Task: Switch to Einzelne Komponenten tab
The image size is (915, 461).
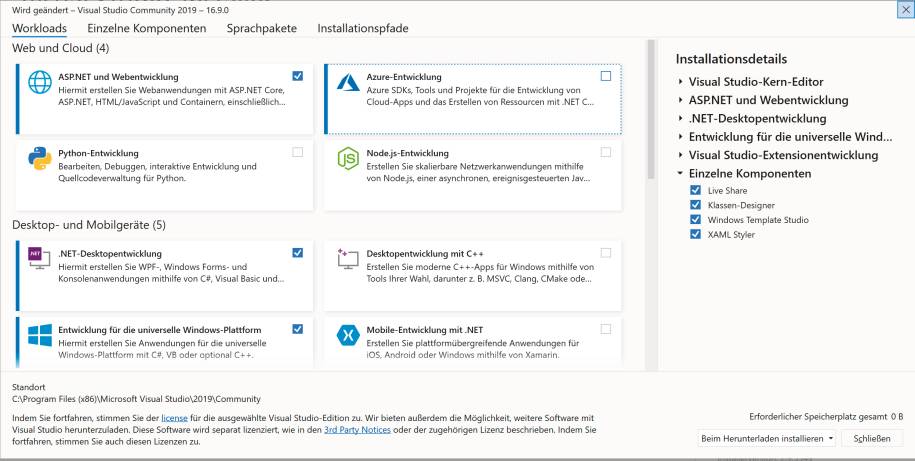Action: click(146, 28)
